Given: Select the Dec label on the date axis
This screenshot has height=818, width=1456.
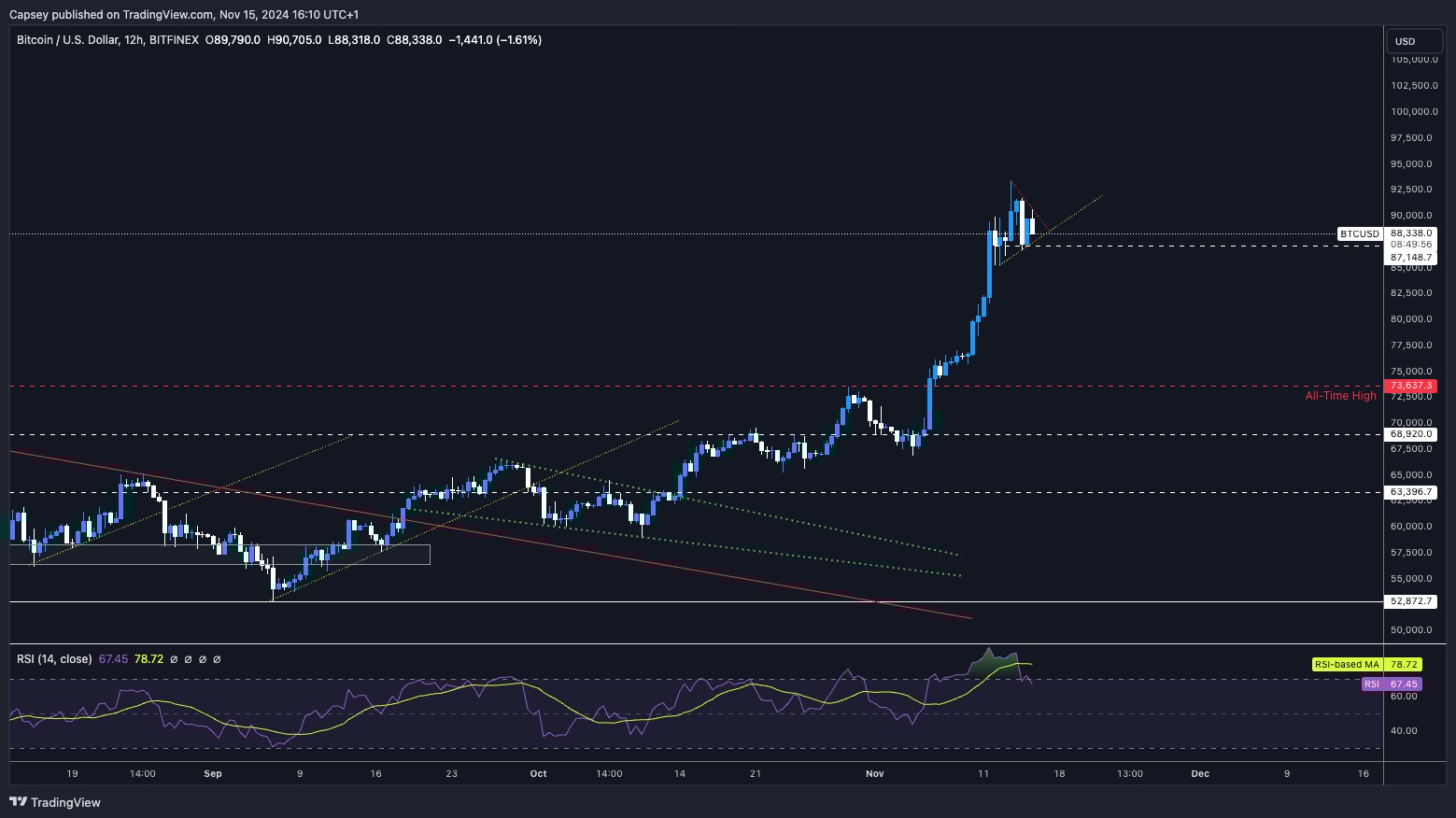Looking at the screenshot, I should click(1199, 773).
